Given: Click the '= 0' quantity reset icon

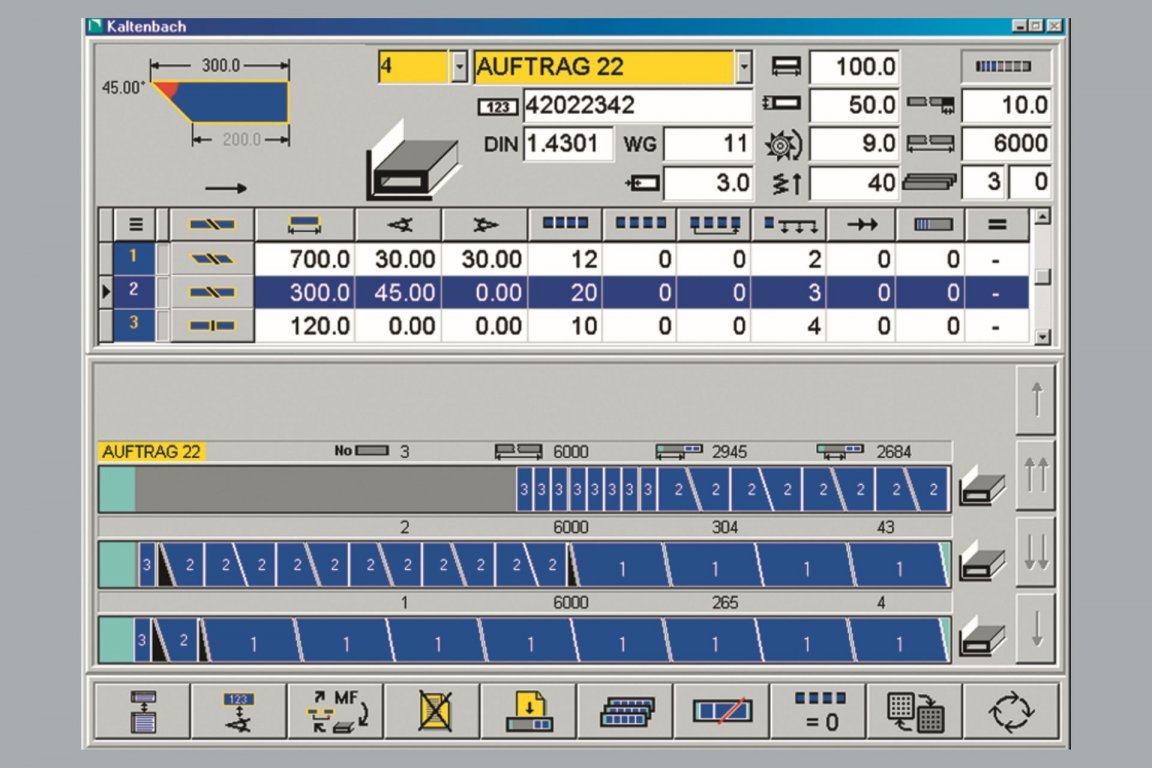Looking at the screenshot, I should (819, 711).
